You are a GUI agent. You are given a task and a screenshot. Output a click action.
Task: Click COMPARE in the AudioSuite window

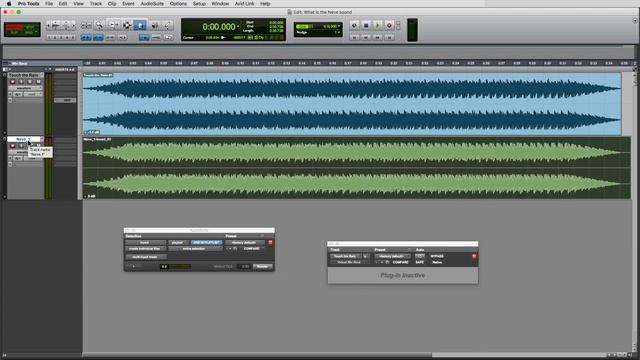[251, 249]
